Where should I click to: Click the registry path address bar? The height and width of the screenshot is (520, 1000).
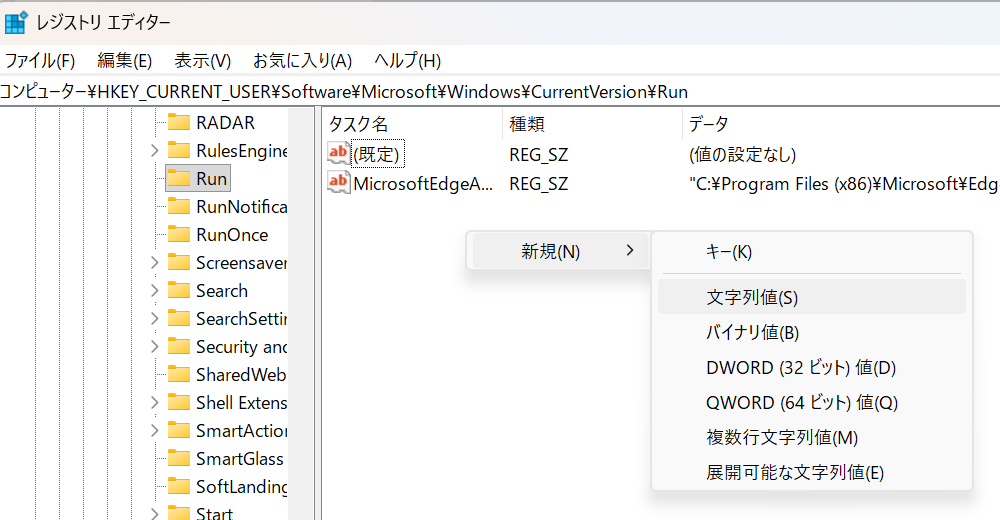point(500,92)
